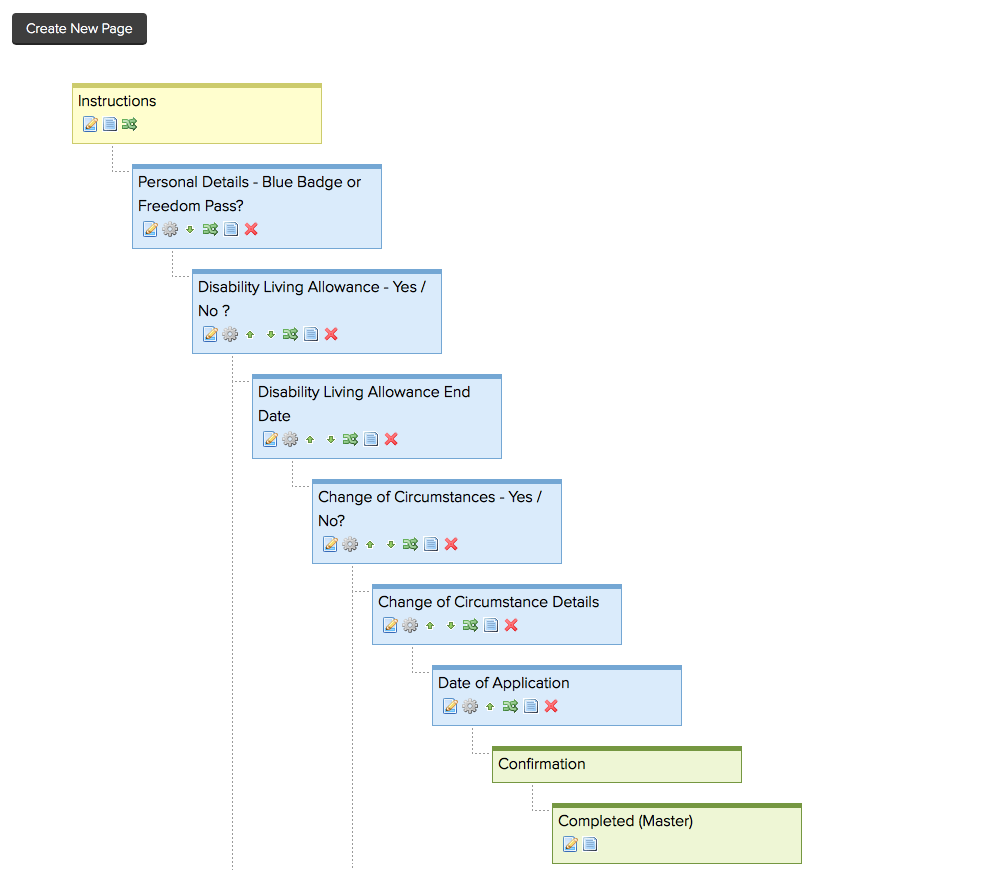The width and height of the screenshot is (1001, 870).
Task: Edit the Disability Living Allowance End Date page
Action: click(x=270, y=439)
